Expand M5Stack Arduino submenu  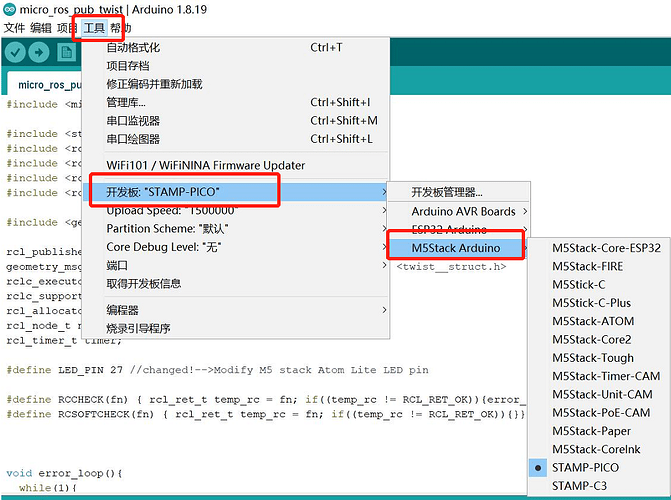(458, 248)
